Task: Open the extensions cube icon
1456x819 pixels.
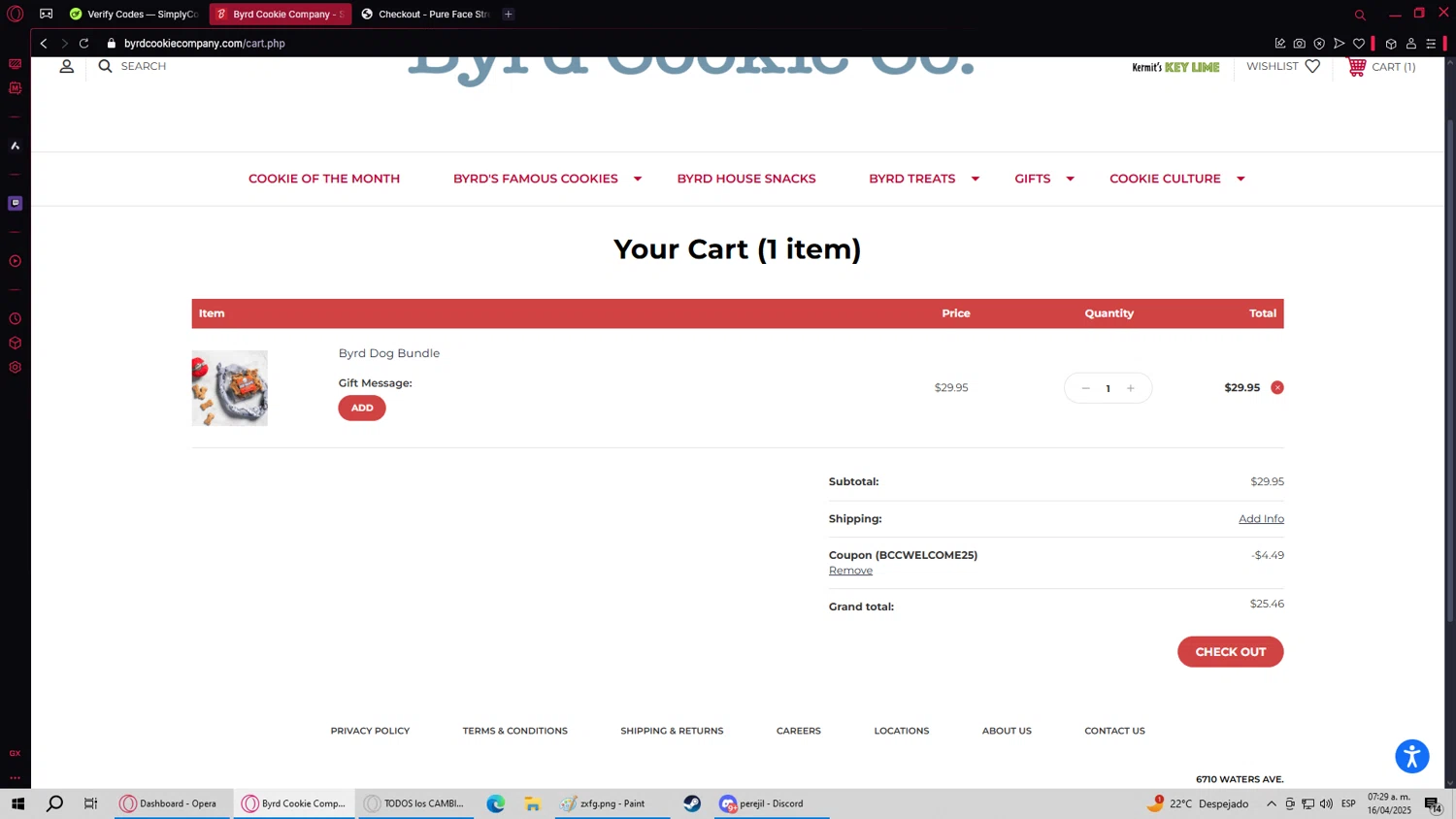Action: [x=1391, y=44]
